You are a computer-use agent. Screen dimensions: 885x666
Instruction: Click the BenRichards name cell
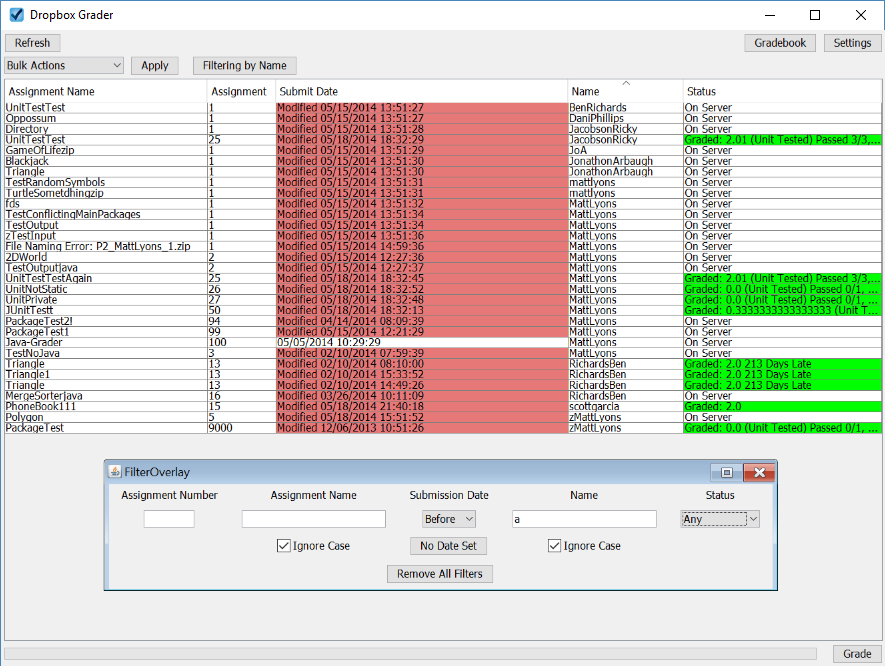coord(625,108)
